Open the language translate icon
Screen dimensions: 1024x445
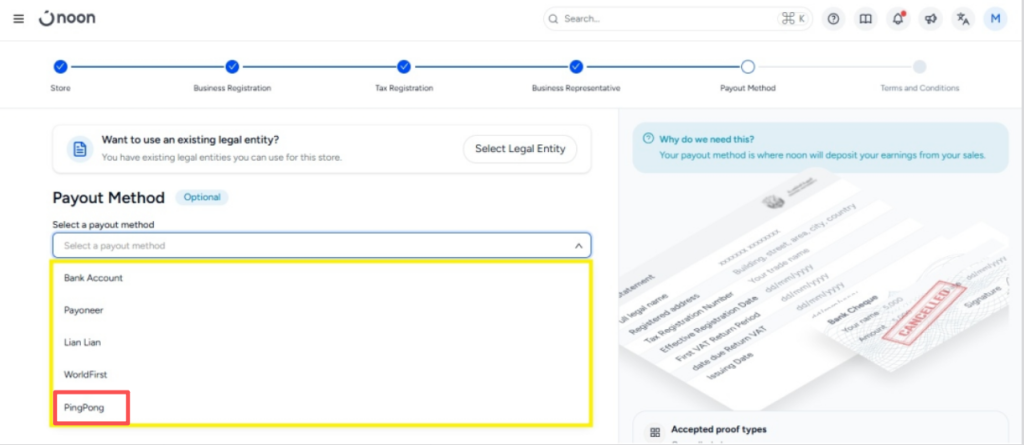point(963,19)
